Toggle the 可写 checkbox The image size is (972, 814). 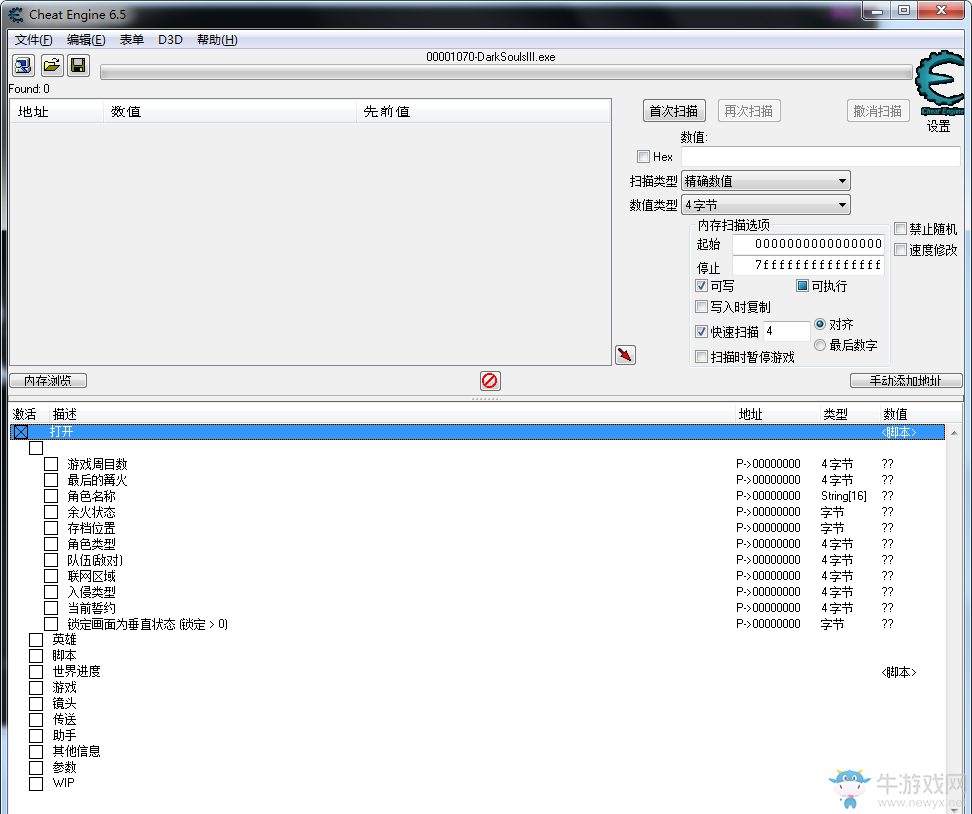click(x=702, y=286)
